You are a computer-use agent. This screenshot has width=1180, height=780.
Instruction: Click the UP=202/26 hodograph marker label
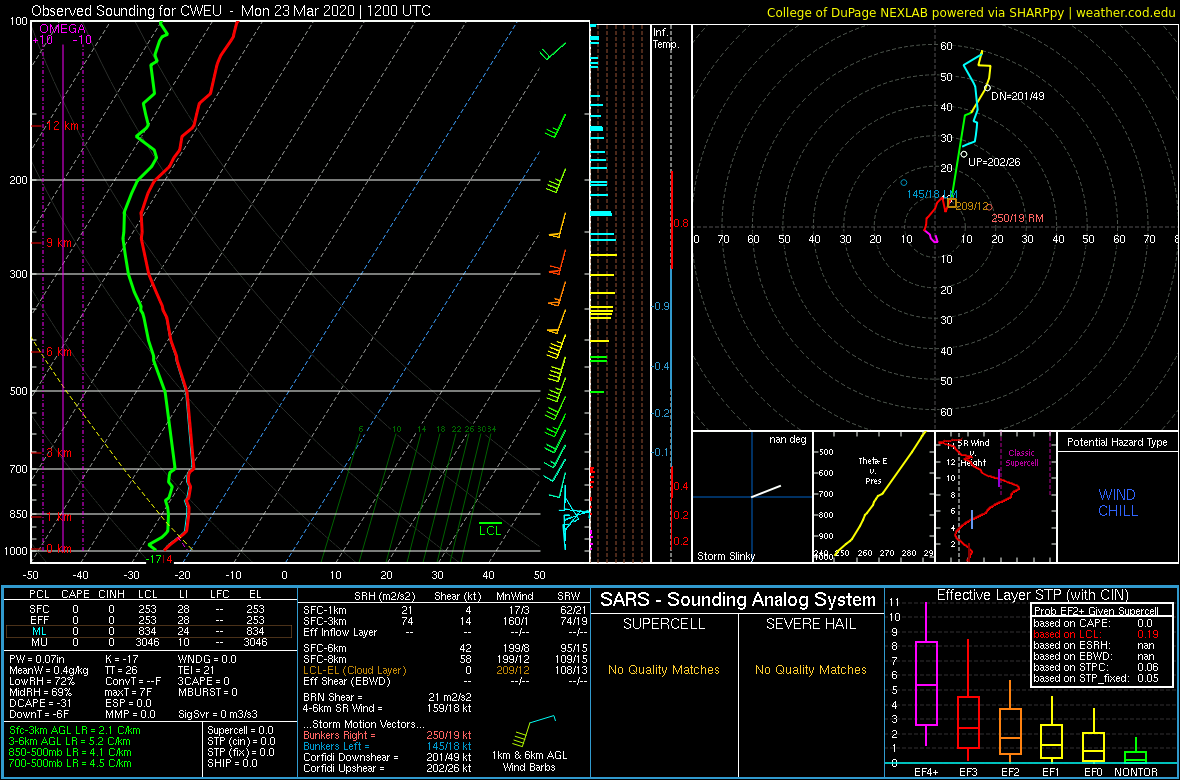coord(994,162)
